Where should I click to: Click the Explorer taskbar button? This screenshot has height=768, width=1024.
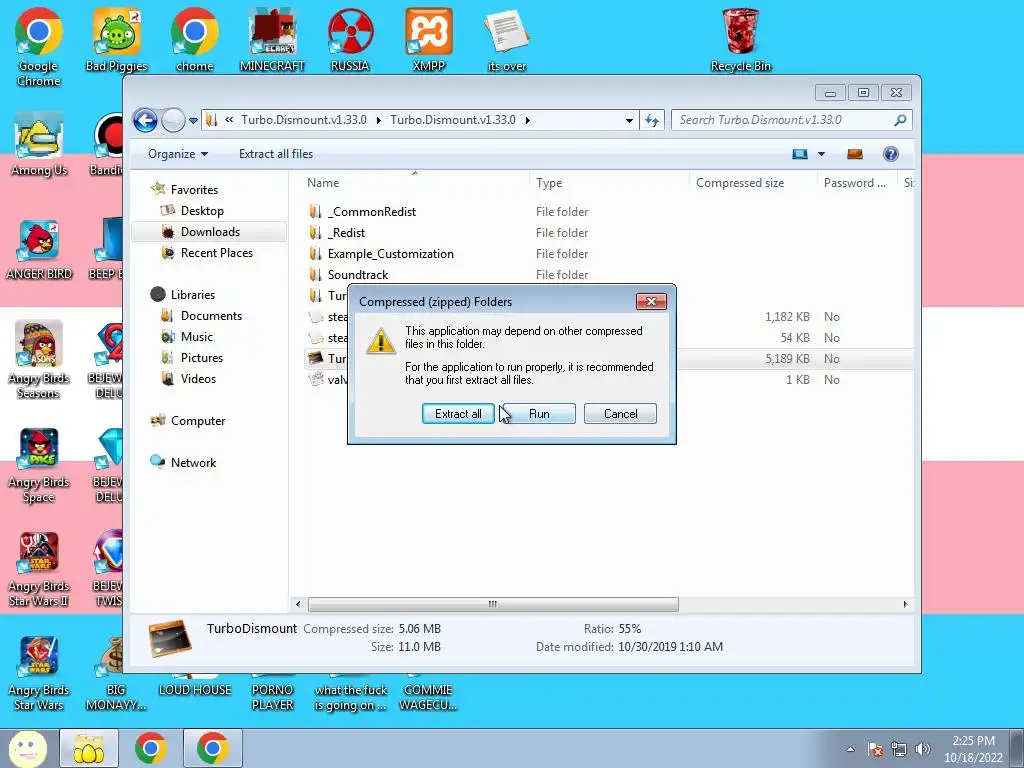click(89, 748)
